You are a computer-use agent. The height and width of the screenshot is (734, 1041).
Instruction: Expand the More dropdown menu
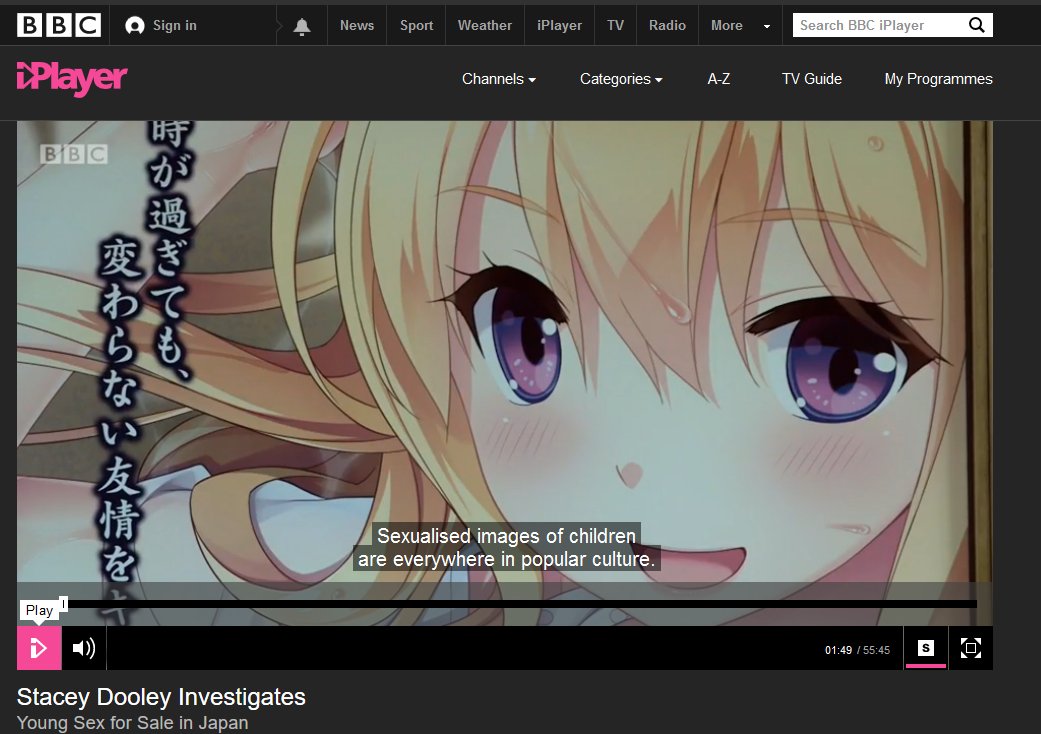pos(740,25)
